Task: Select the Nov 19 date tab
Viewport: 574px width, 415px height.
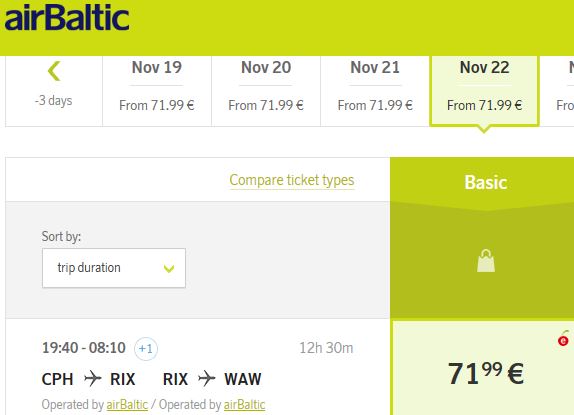Action: [157, 90]
